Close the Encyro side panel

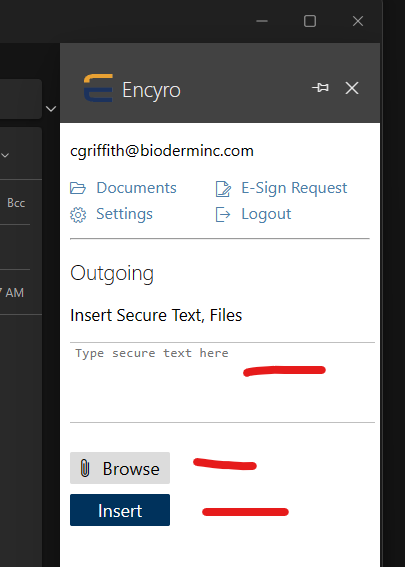(x=352, y=88)
